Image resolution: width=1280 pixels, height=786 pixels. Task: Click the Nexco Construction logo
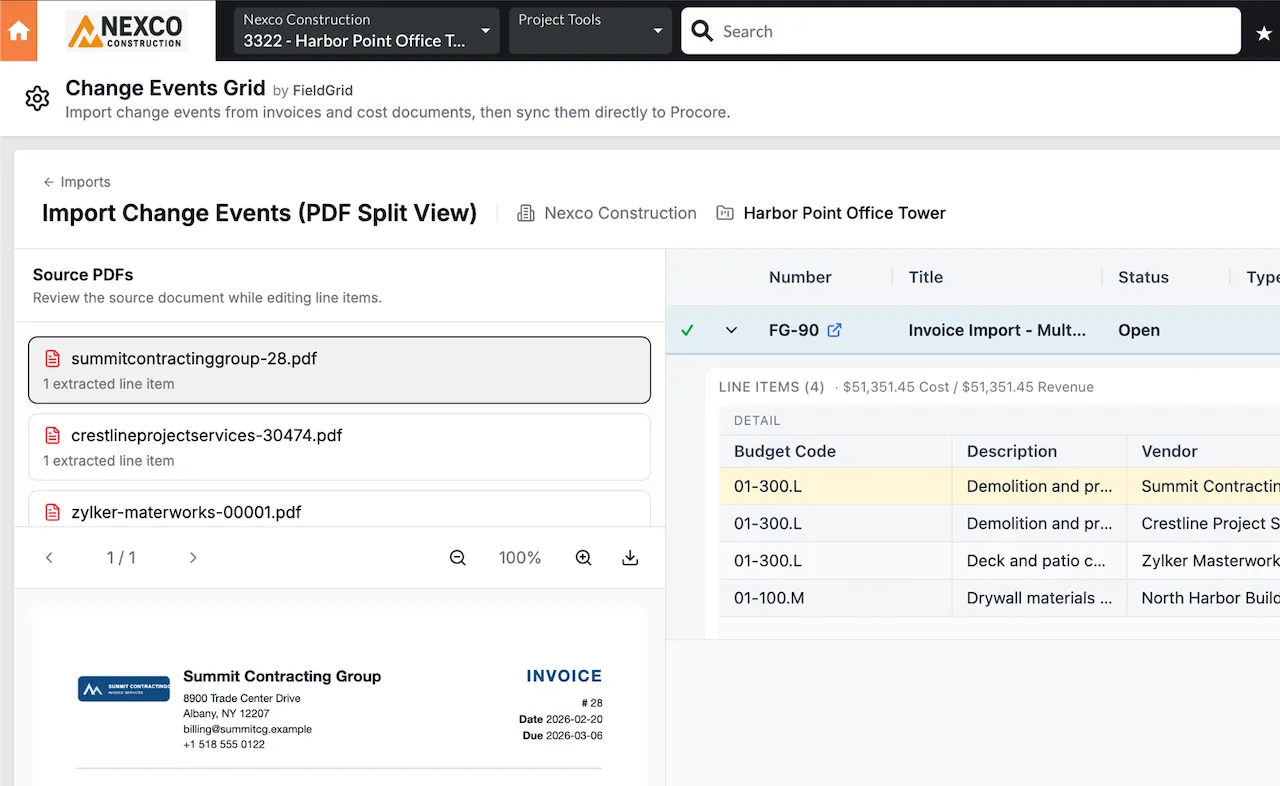pos(126,31)
